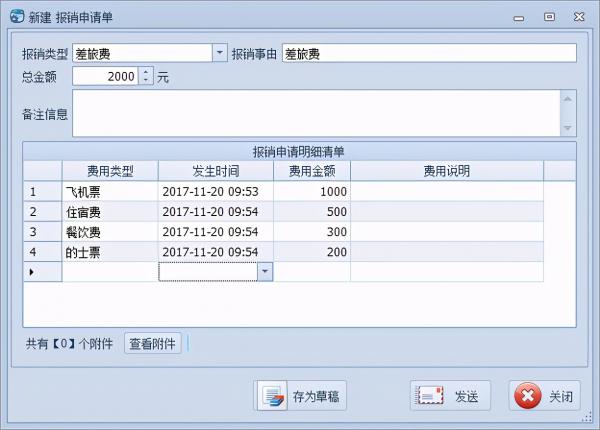This screenshot has height=430, width=600.
Task: Click the 总金额 field showing 2000
Action: coord(106,76)
